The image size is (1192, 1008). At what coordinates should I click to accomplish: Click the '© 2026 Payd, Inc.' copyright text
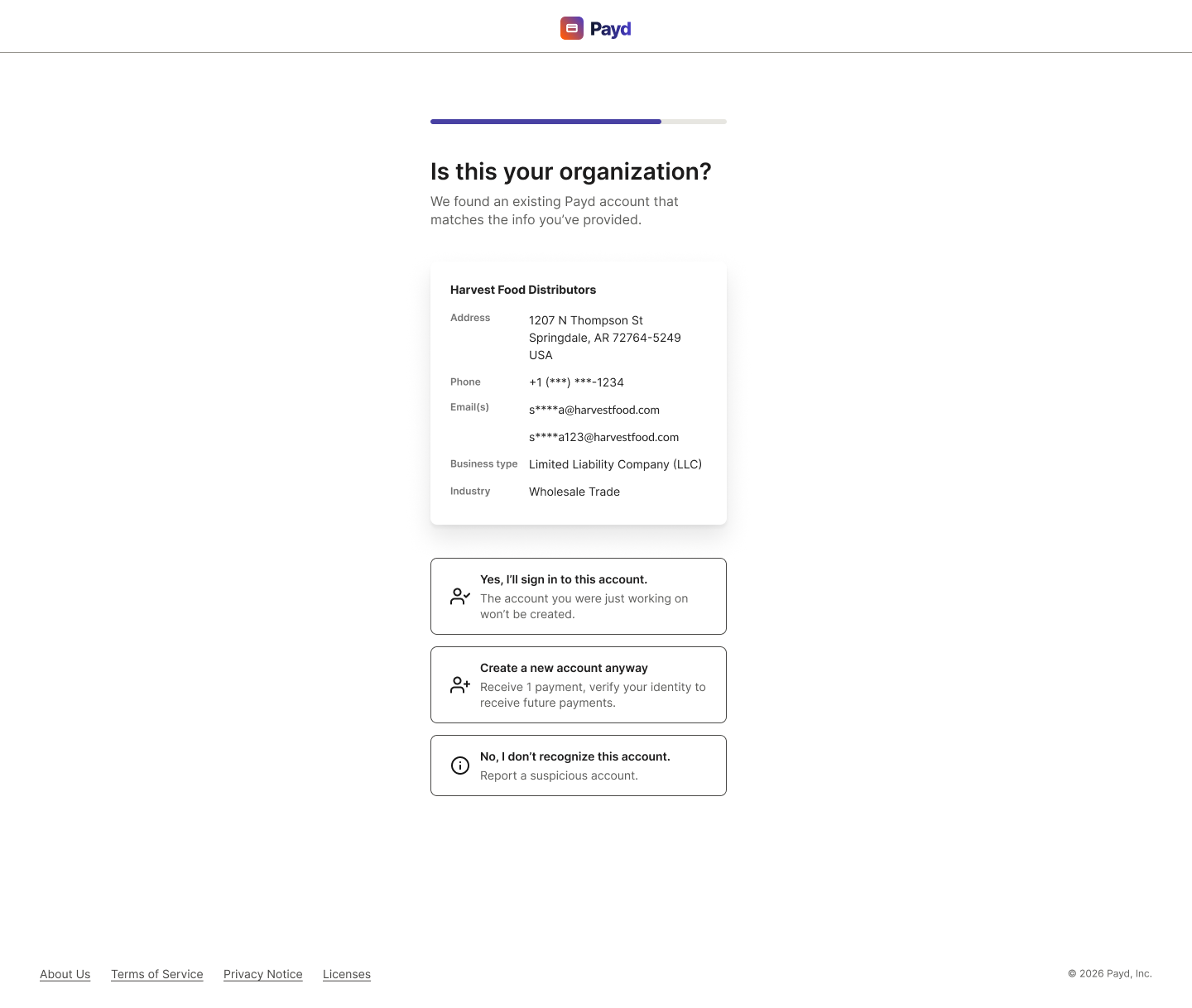1110,973
